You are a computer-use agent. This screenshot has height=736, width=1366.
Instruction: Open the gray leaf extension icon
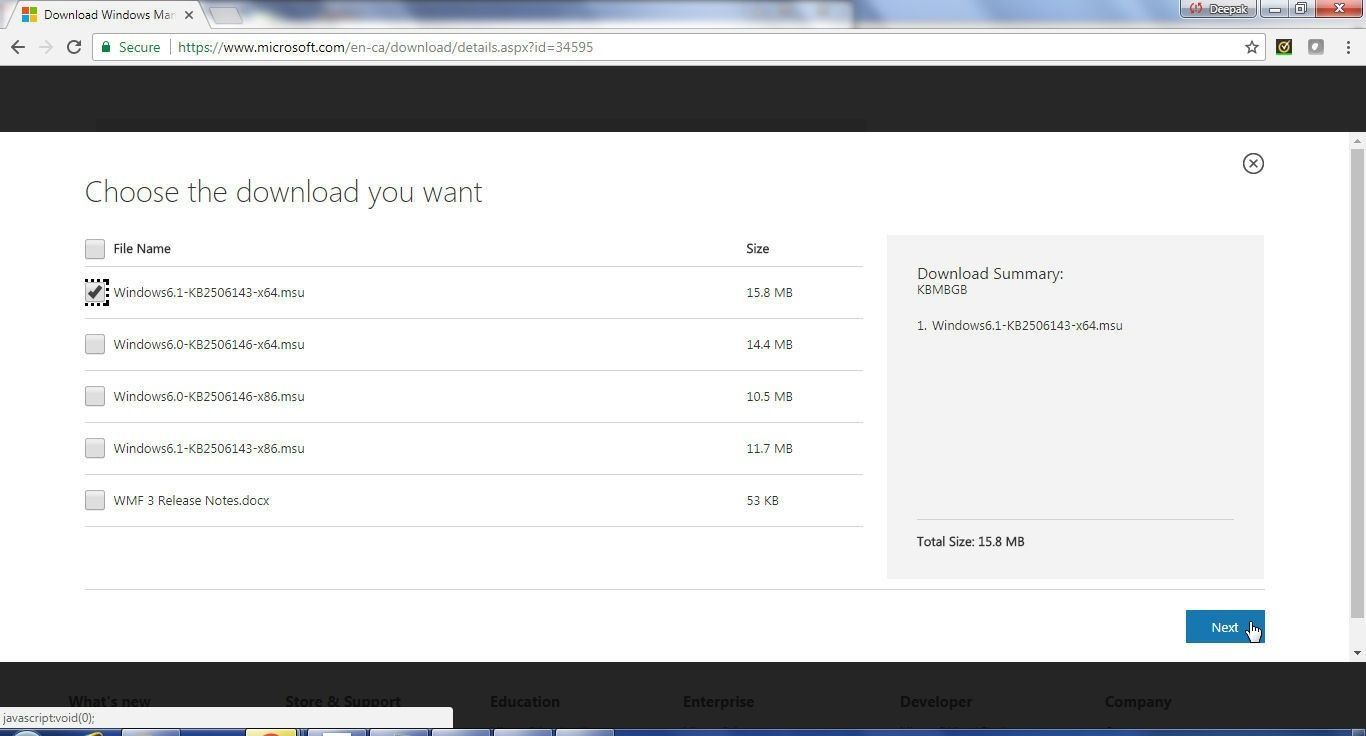pyautogui.click(x=1316, y=47)
